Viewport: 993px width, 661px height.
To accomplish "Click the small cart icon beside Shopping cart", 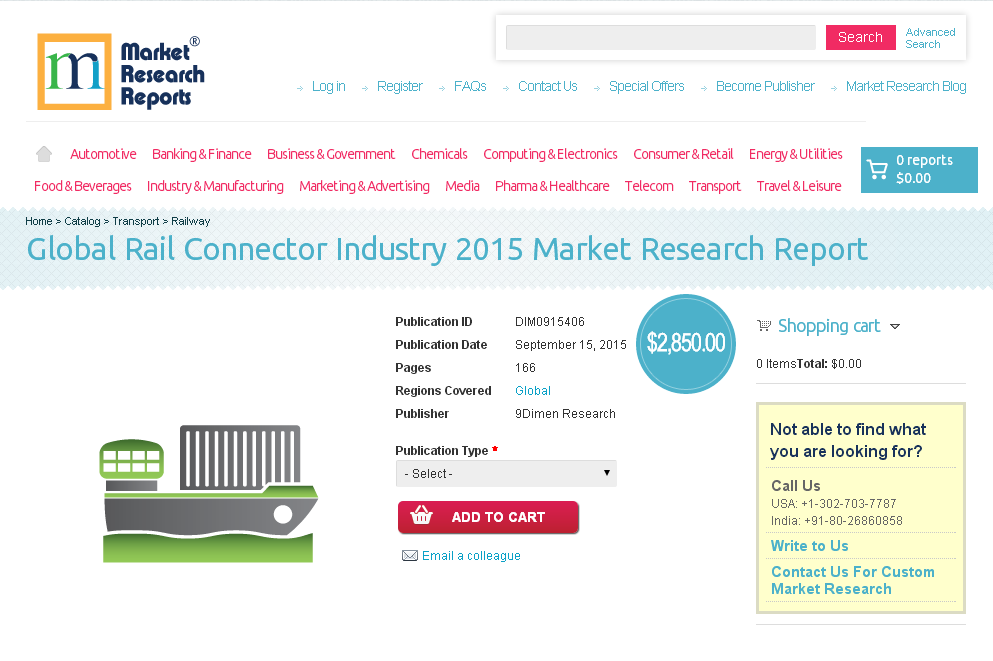I will (x=764, y=325).
